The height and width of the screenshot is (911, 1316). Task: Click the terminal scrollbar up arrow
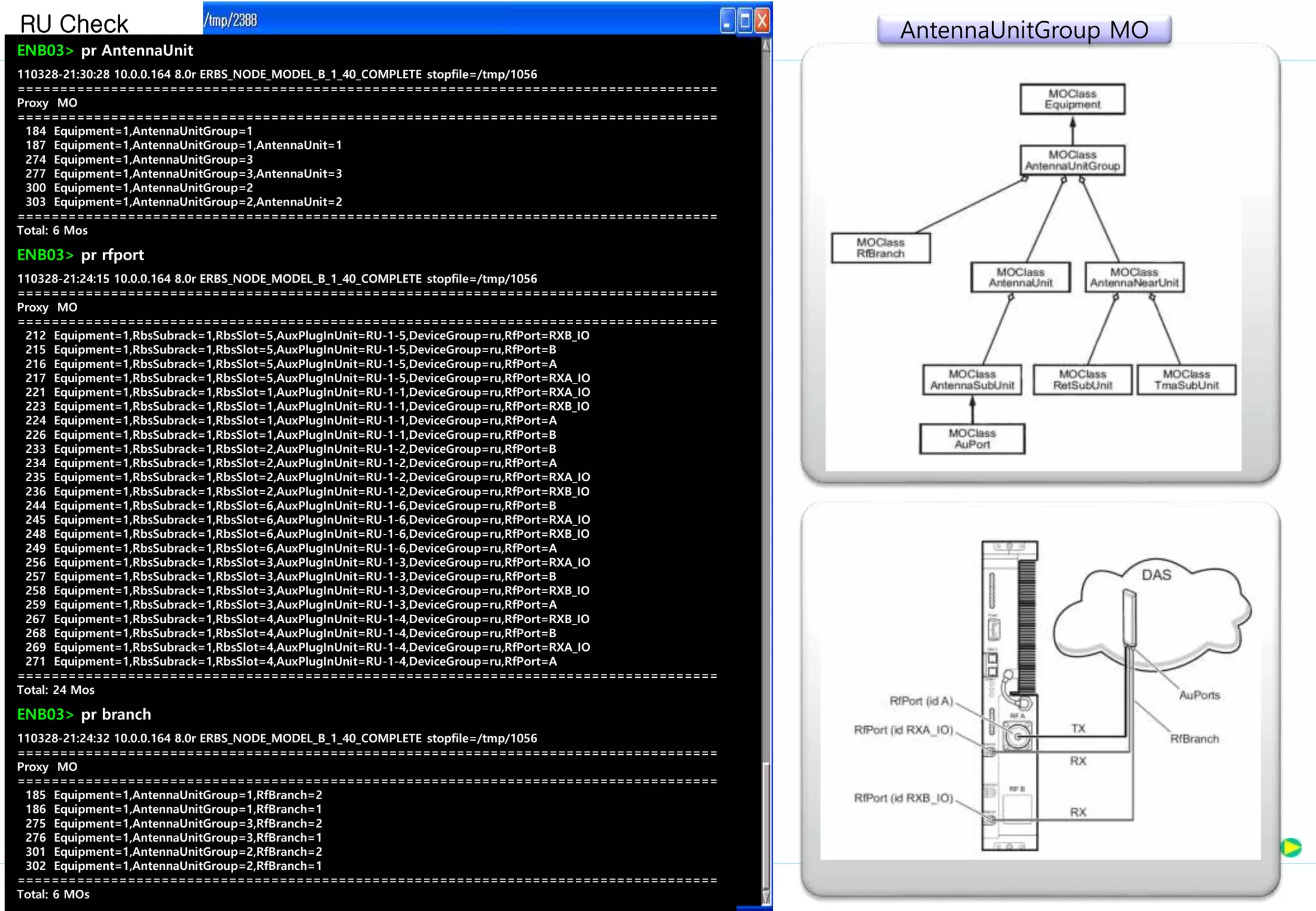(x=765, y=46)
